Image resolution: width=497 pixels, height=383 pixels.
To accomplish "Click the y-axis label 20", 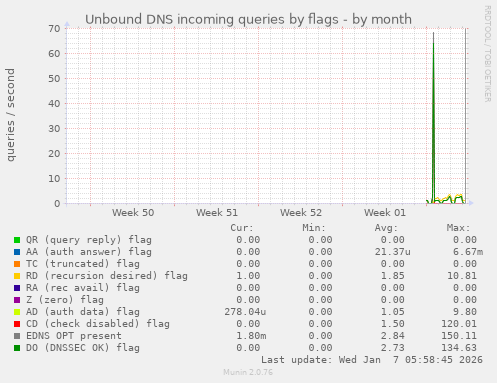I will coord(54,154).
